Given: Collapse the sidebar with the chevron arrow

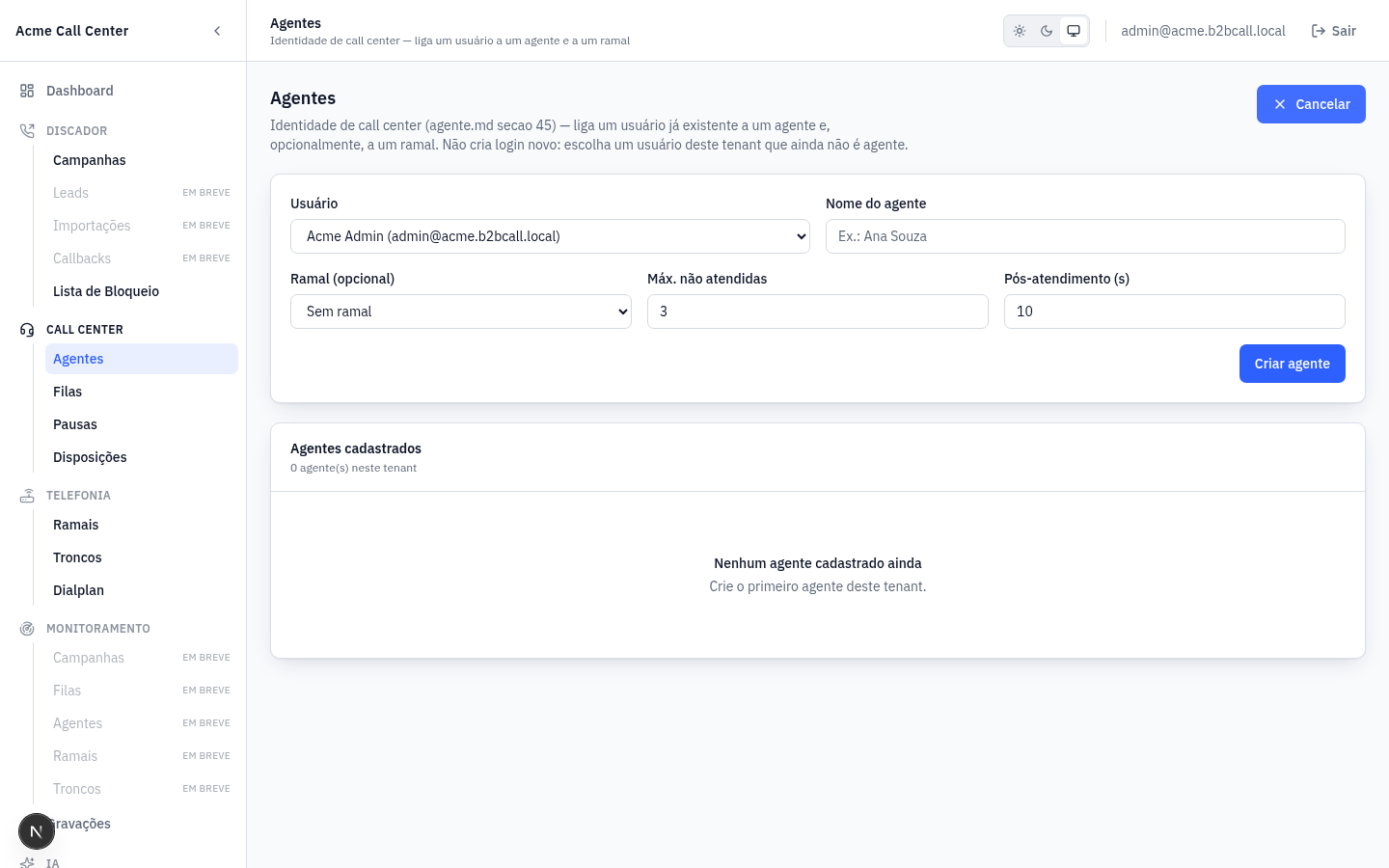Looking at the screenshot, I should coord(217,31).
